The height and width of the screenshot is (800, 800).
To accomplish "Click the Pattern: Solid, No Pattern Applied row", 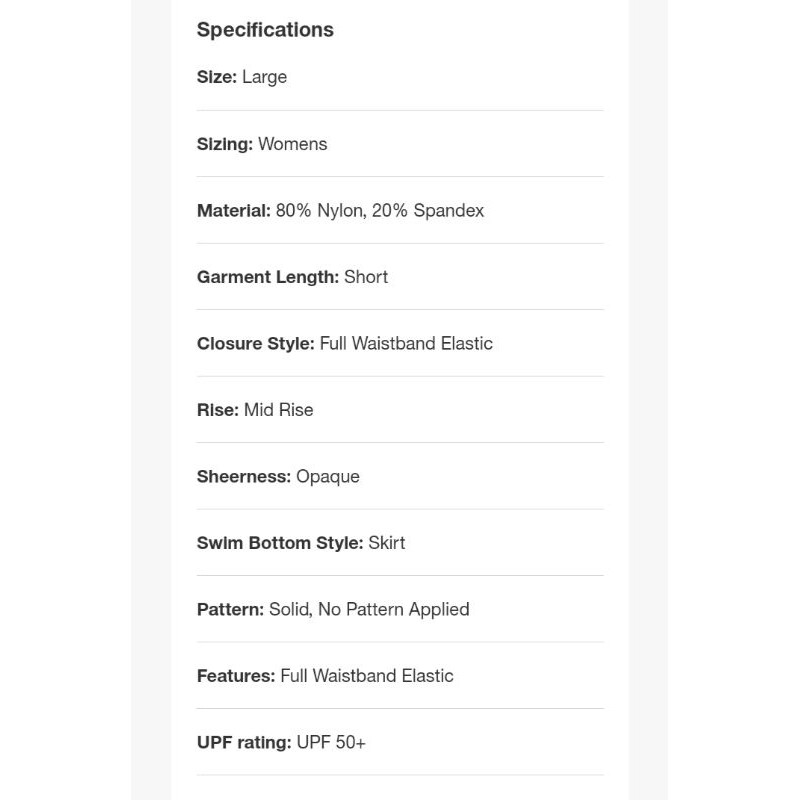I will [x=333, y=610].
